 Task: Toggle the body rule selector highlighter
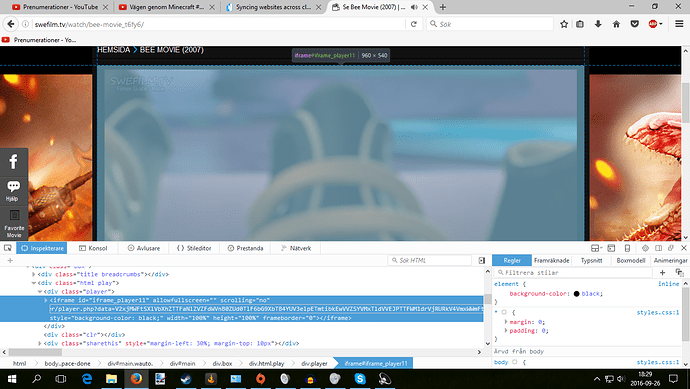(x=514, y=362)
